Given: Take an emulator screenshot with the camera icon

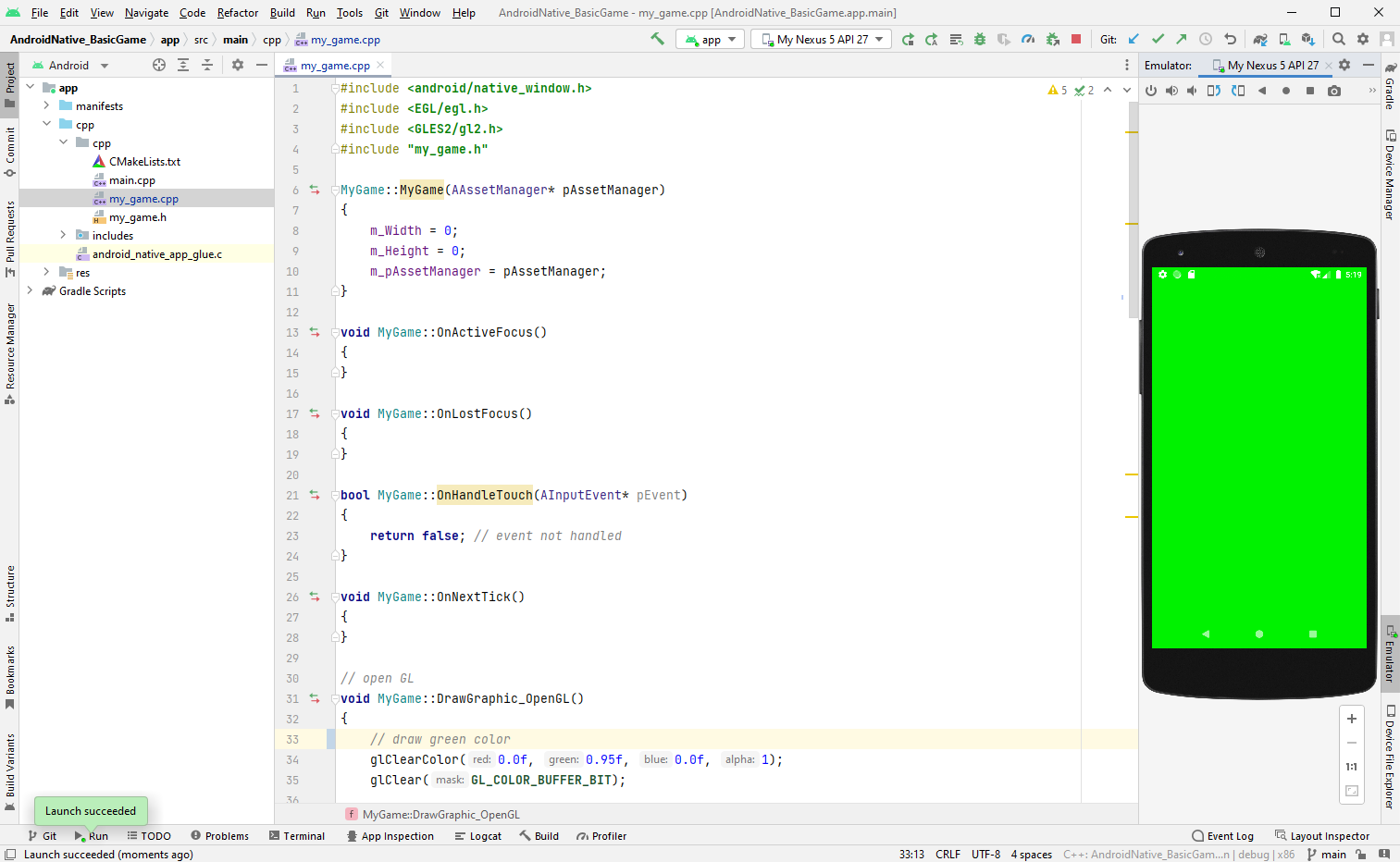Looking at the screenshot, I should point(1332,90).
